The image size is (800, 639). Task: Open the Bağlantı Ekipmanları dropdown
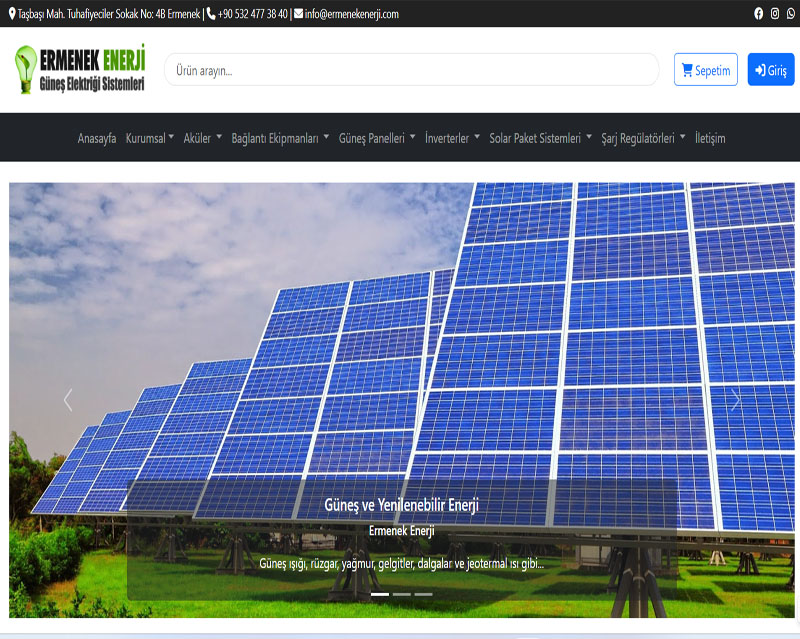(280, 138)
